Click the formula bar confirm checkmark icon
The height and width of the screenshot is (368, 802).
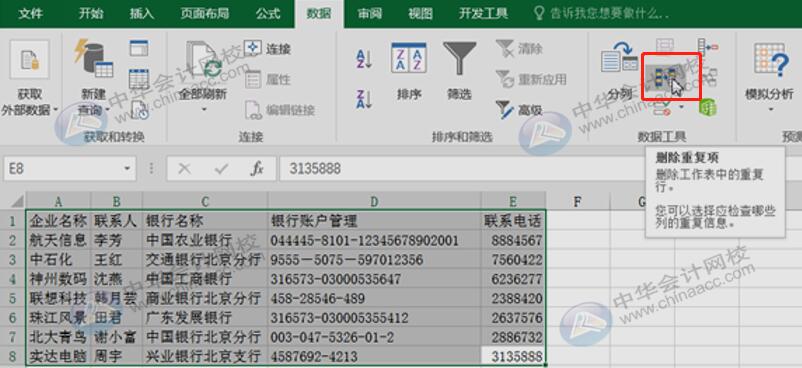coord(221,168)
